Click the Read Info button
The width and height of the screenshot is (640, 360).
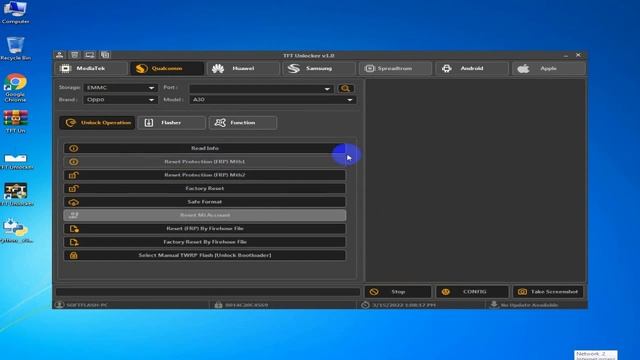click(x=205, y=148)
